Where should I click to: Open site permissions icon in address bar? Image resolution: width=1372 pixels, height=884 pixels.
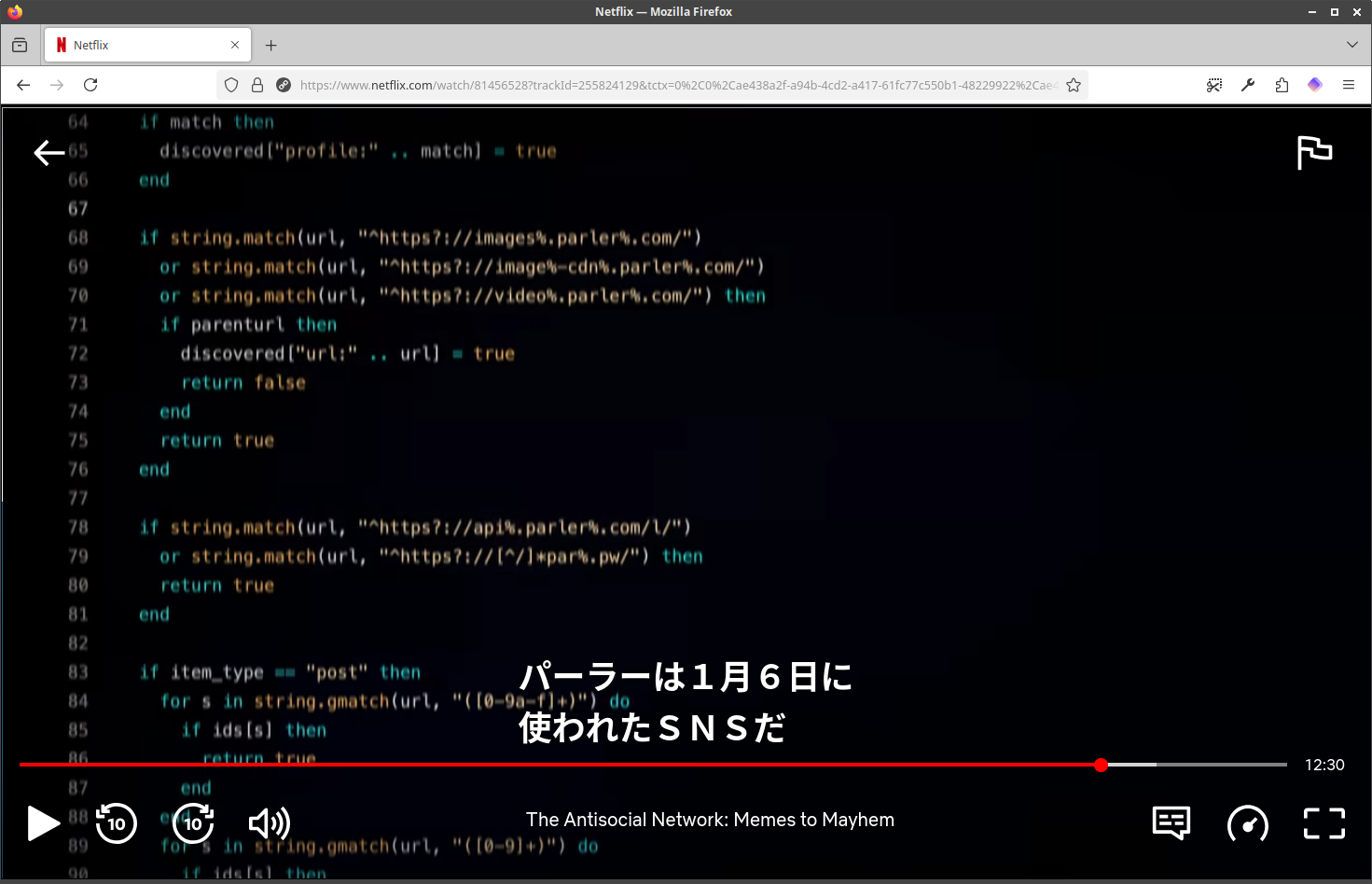coord(284,85)
